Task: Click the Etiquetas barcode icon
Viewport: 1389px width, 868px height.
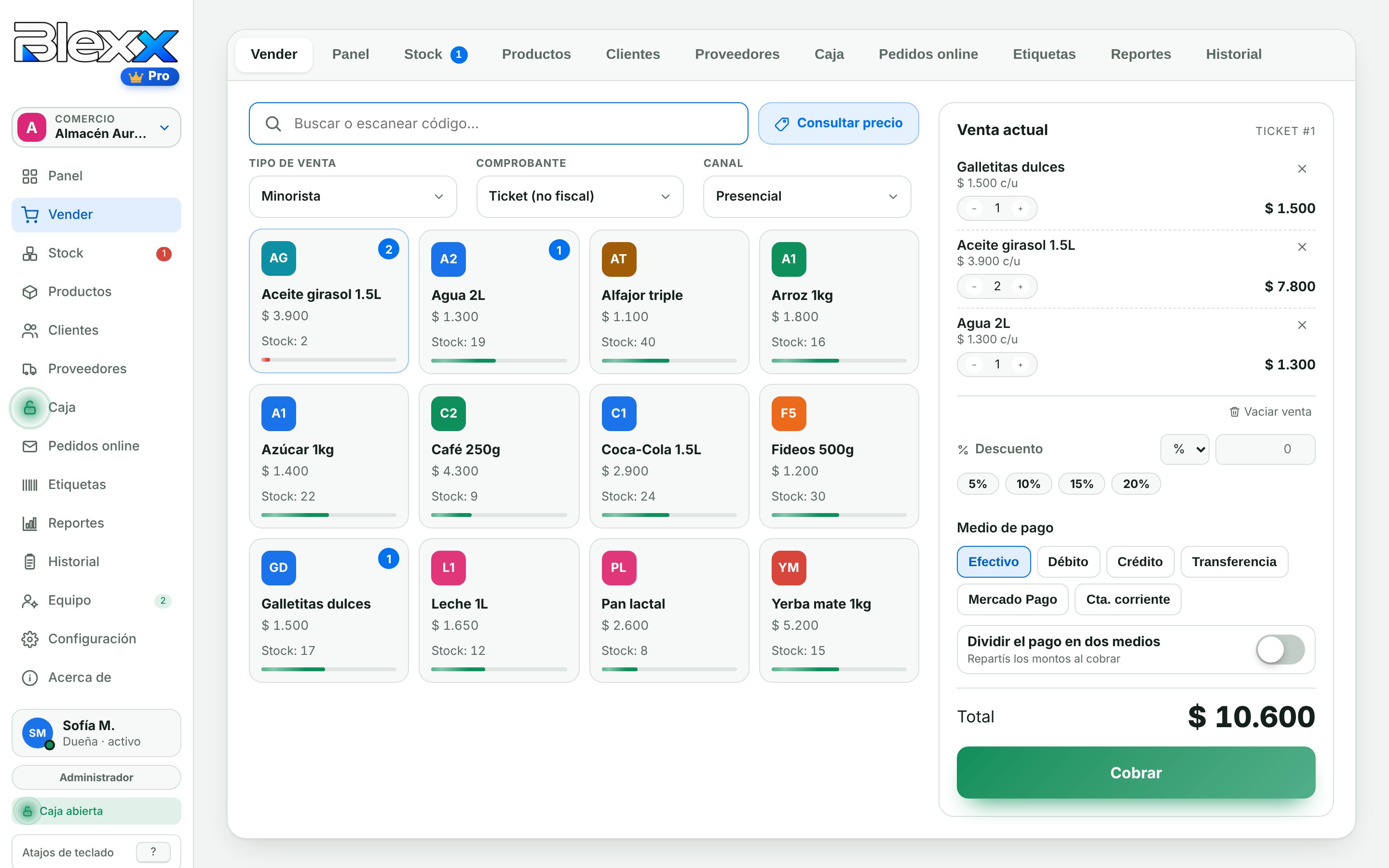Action: click(x=30, y=485)
